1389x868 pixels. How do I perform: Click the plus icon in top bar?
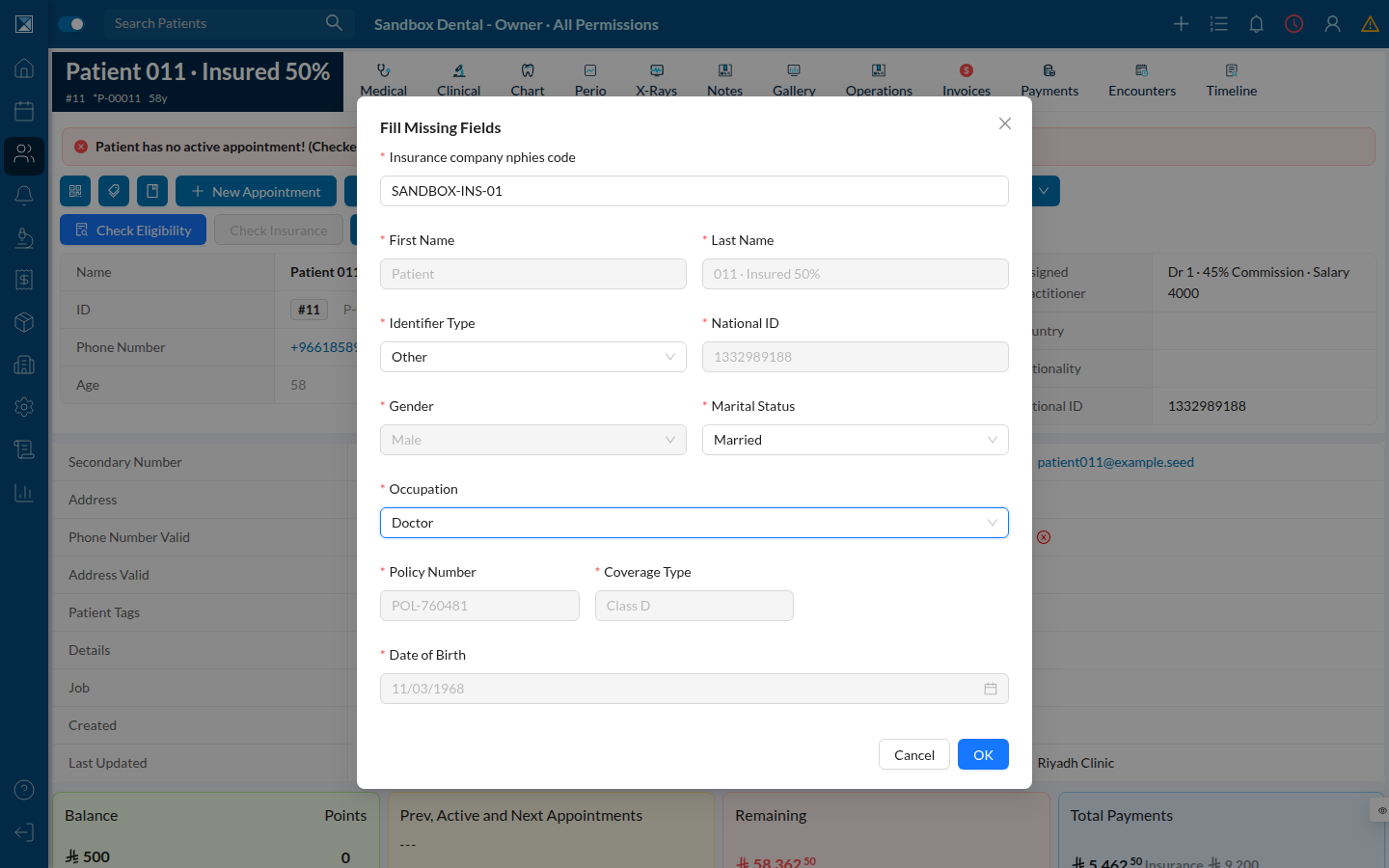1181,24
